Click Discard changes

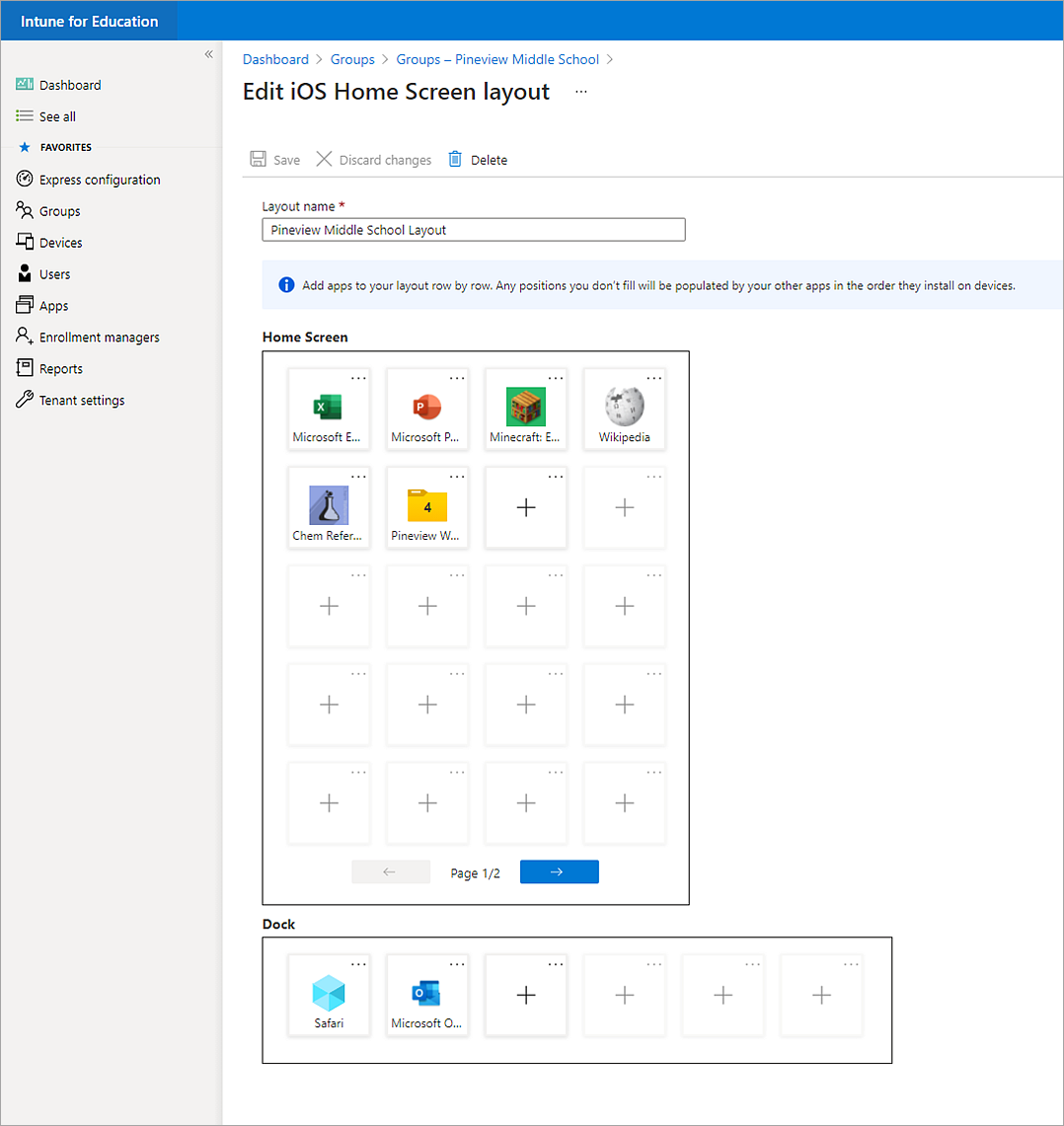pyautogui.click(x=374, y=160)
